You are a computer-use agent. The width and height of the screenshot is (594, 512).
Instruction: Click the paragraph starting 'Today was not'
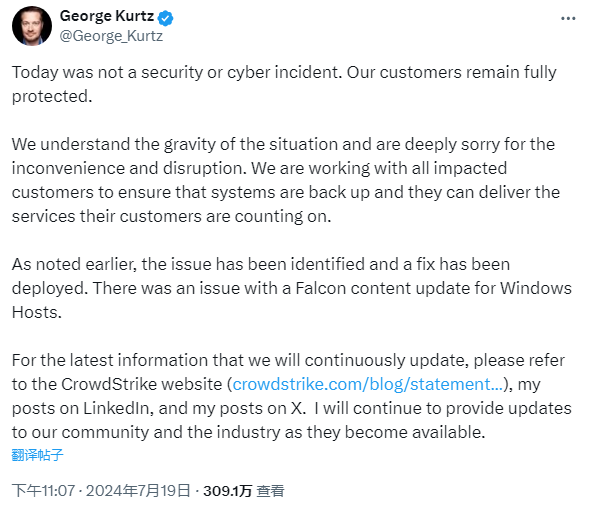click(284, 84)
